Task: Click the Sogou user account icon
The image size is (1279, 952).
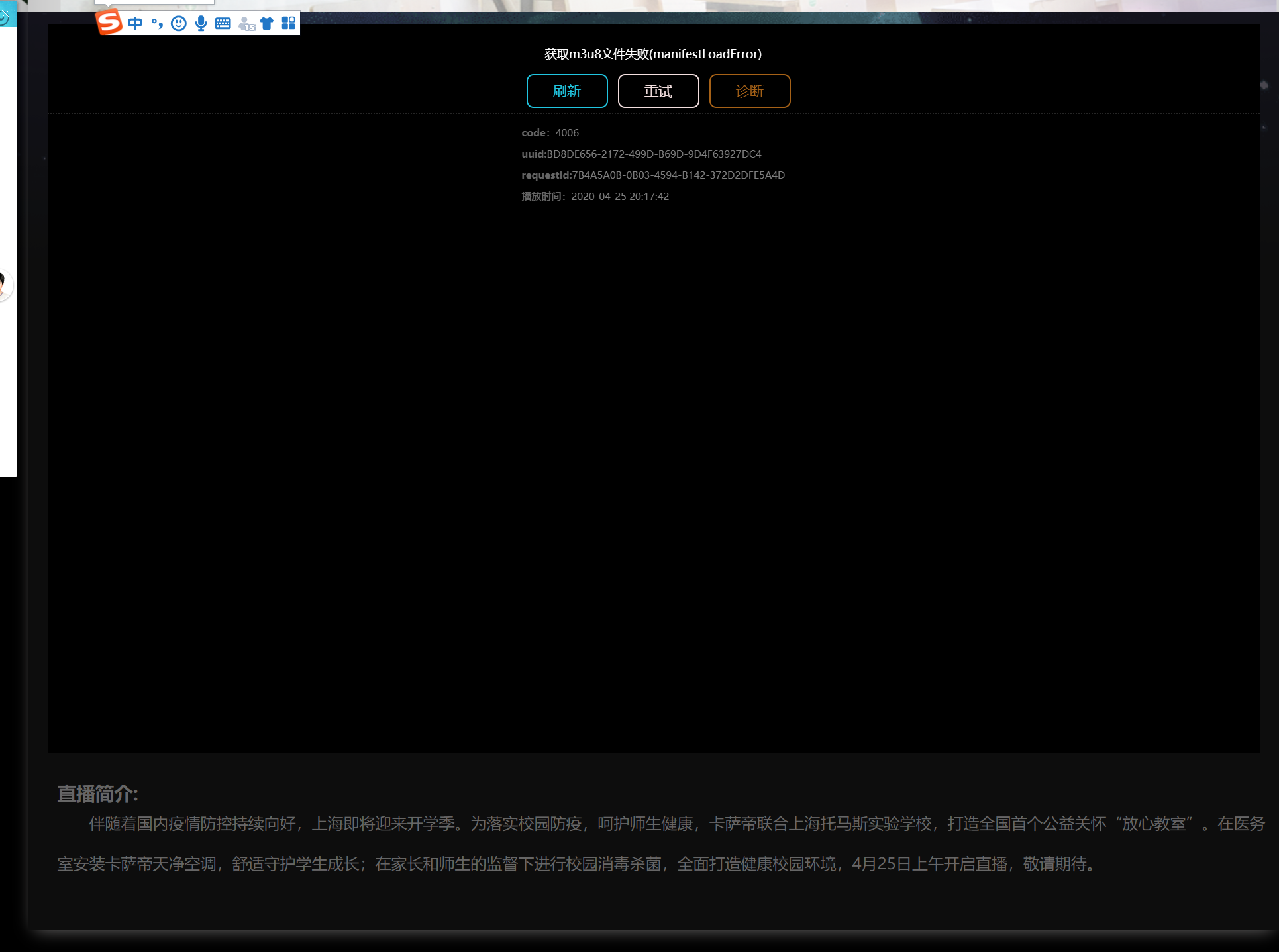Action: point(246,24)
